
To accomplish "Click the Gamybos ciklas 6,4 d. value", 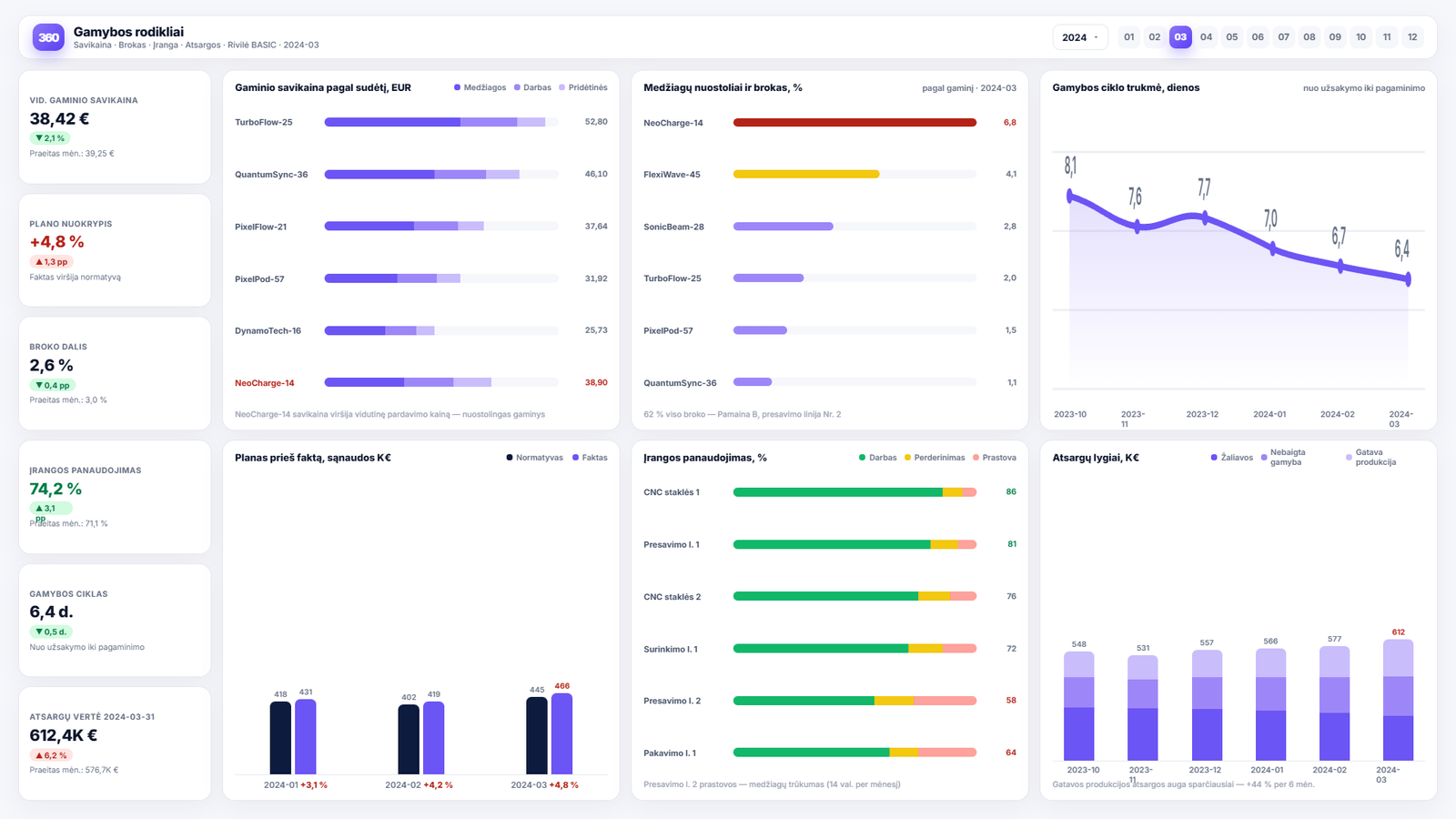I will coord(51,612).
